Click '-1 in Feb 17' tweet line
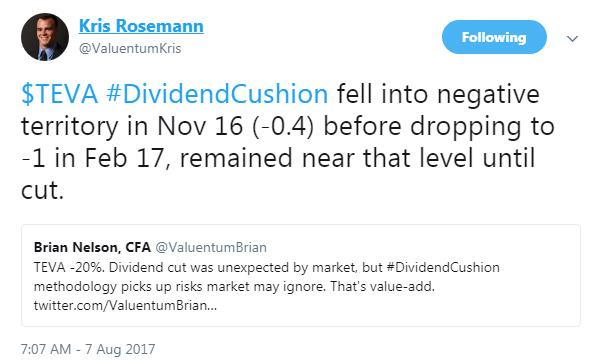596x364 pixels. 94,158
